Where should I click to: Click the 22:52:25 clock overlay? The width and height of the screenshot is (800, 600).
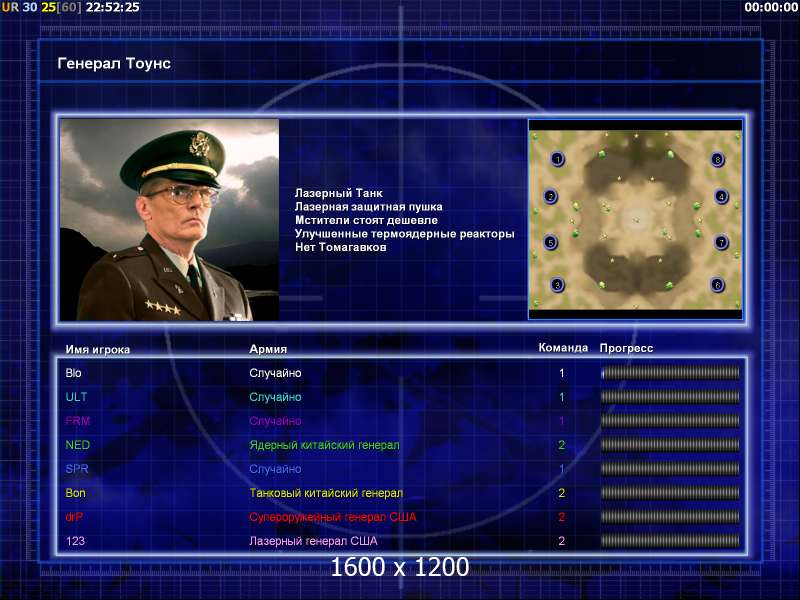(x=112, y=7)
